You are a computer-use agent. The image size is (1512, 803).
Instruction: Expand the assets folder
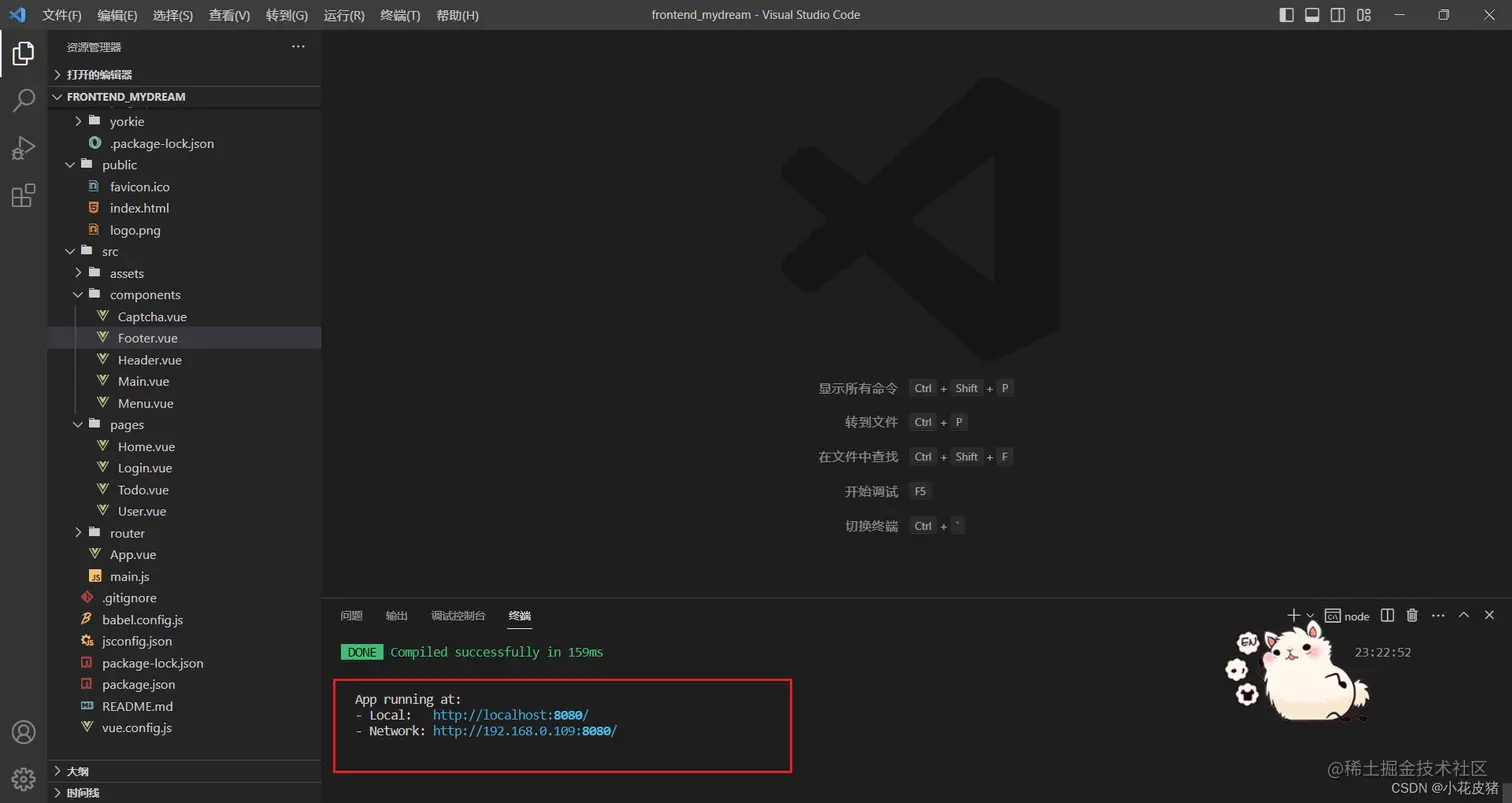(185, 273)
